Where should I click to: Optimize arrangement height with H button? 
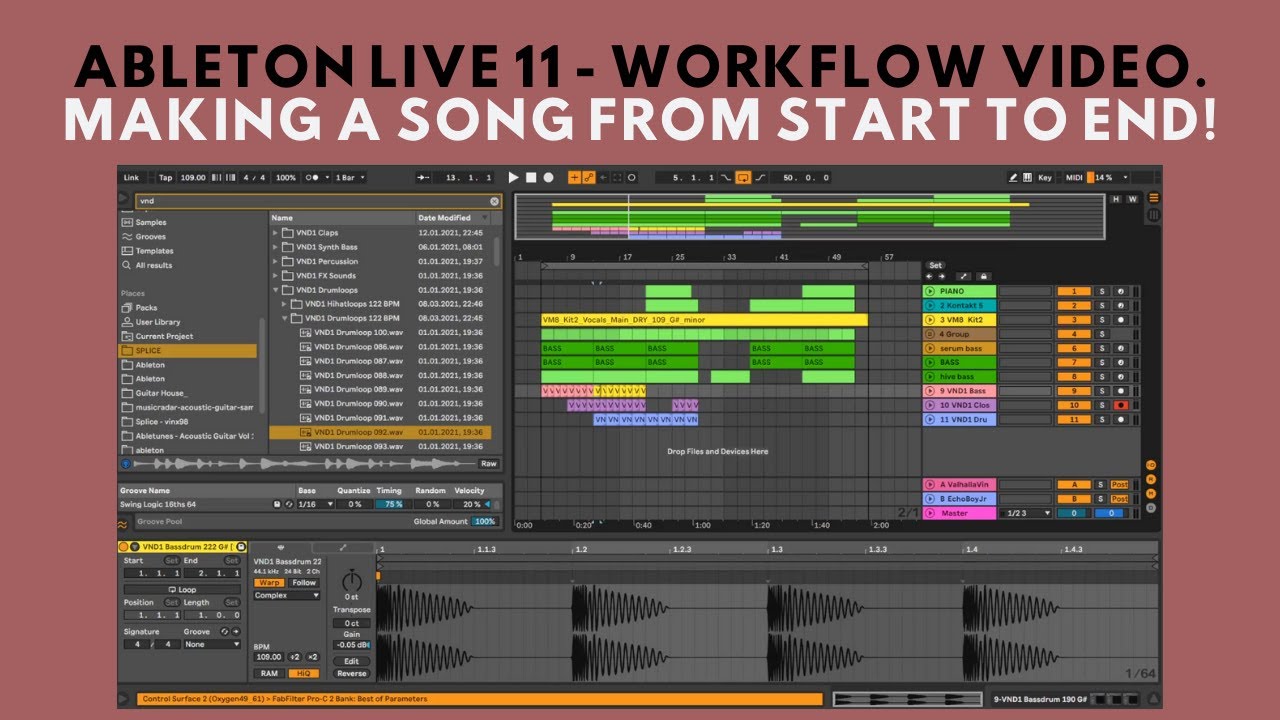pyautogui.click(x=1117, y=199)
